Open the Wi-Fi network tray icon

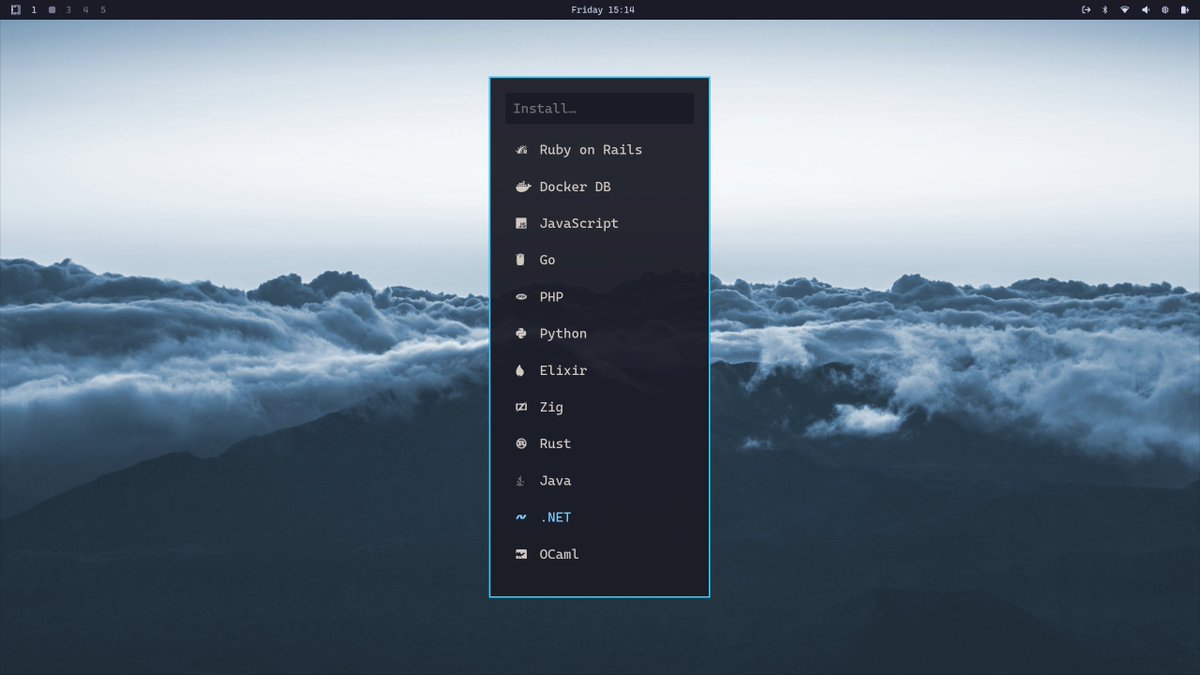[x=1125, y=10]
